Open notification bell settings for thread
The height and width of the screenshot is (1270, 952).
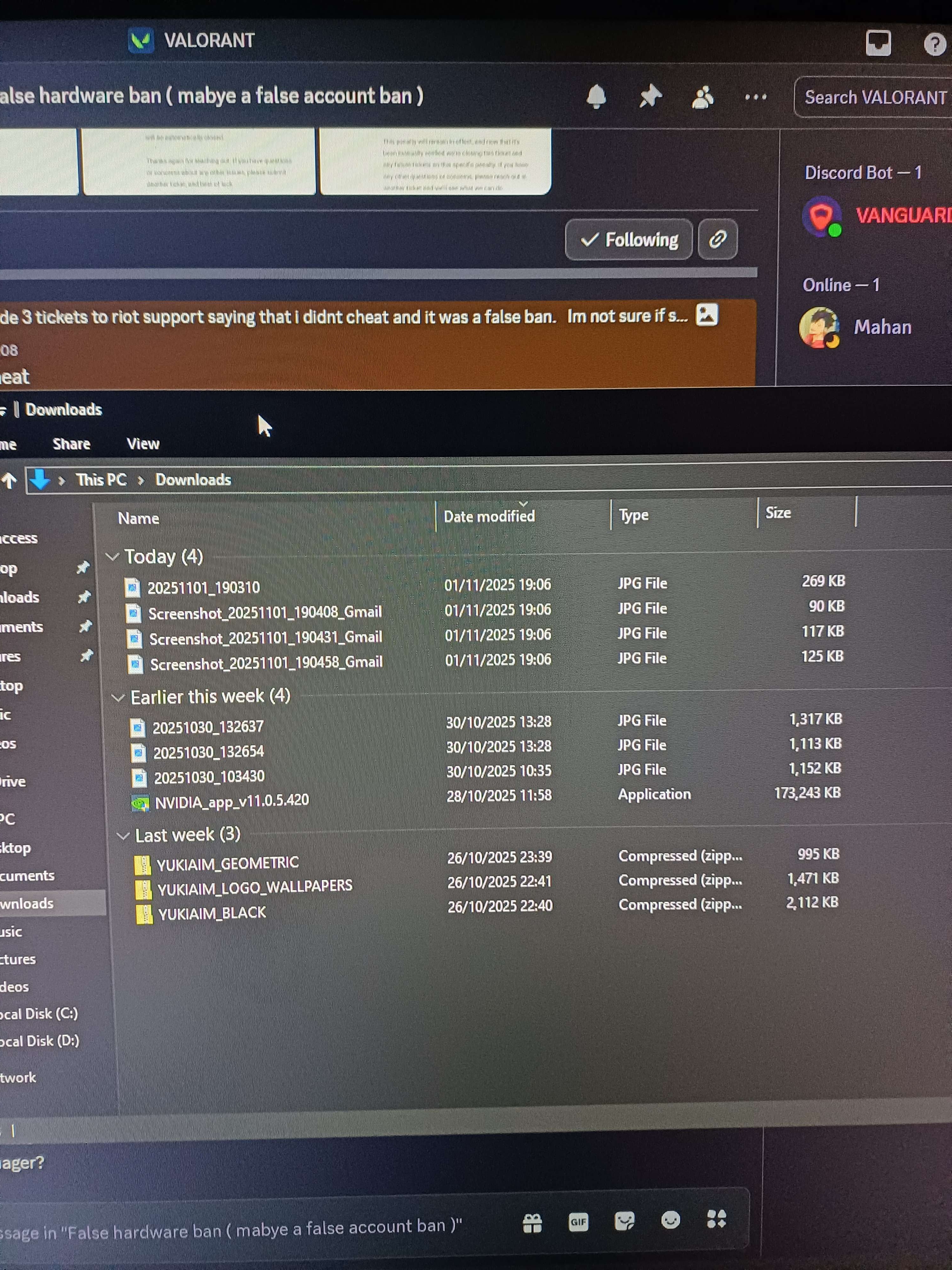click(596, 97)
